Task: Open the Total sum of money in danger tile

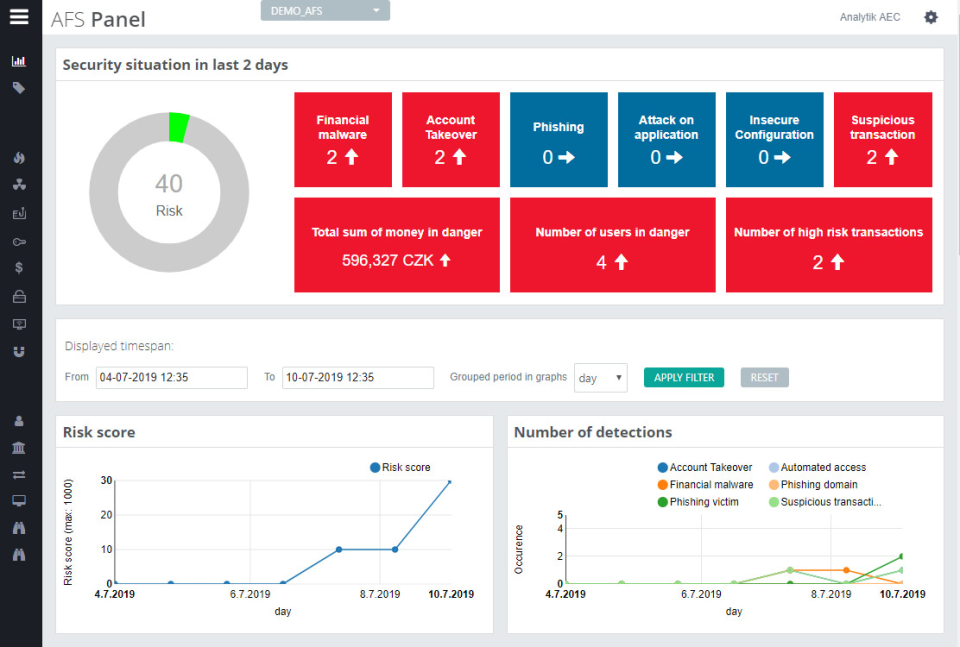Action: [397, 245]
